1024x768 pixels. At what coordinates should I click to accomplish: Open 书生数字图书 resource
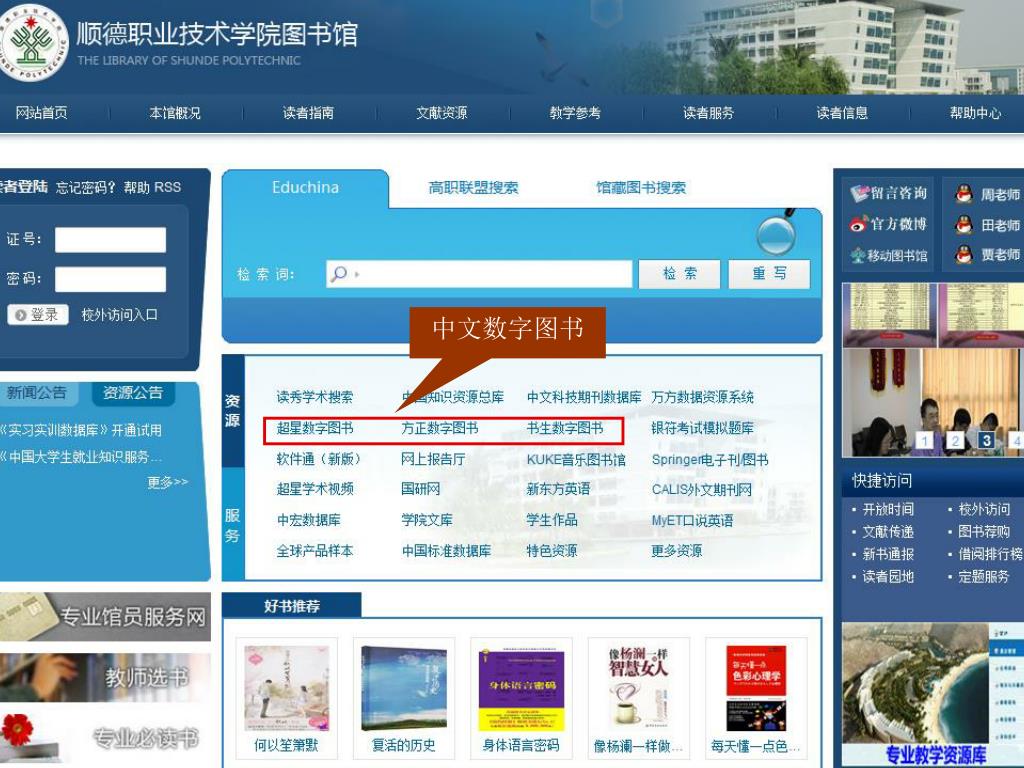click(x=565, y=428)
